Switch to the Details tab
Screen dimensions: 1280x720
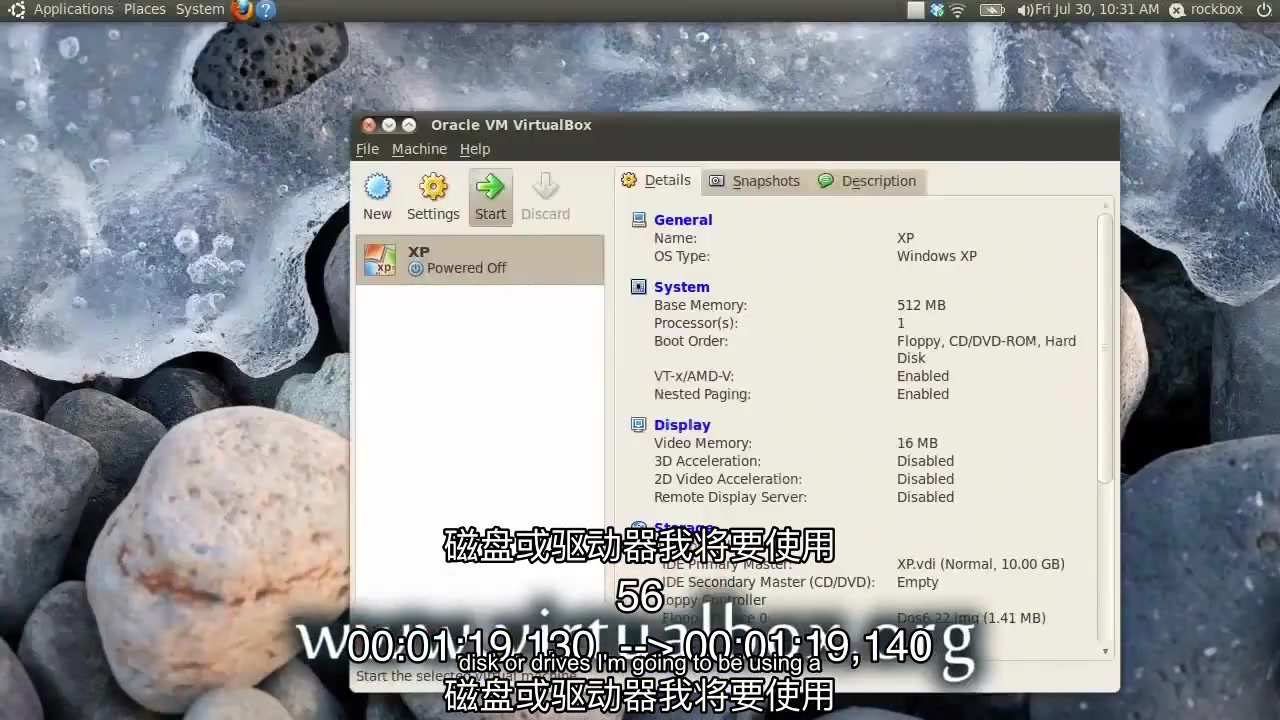tap(656, 181)
